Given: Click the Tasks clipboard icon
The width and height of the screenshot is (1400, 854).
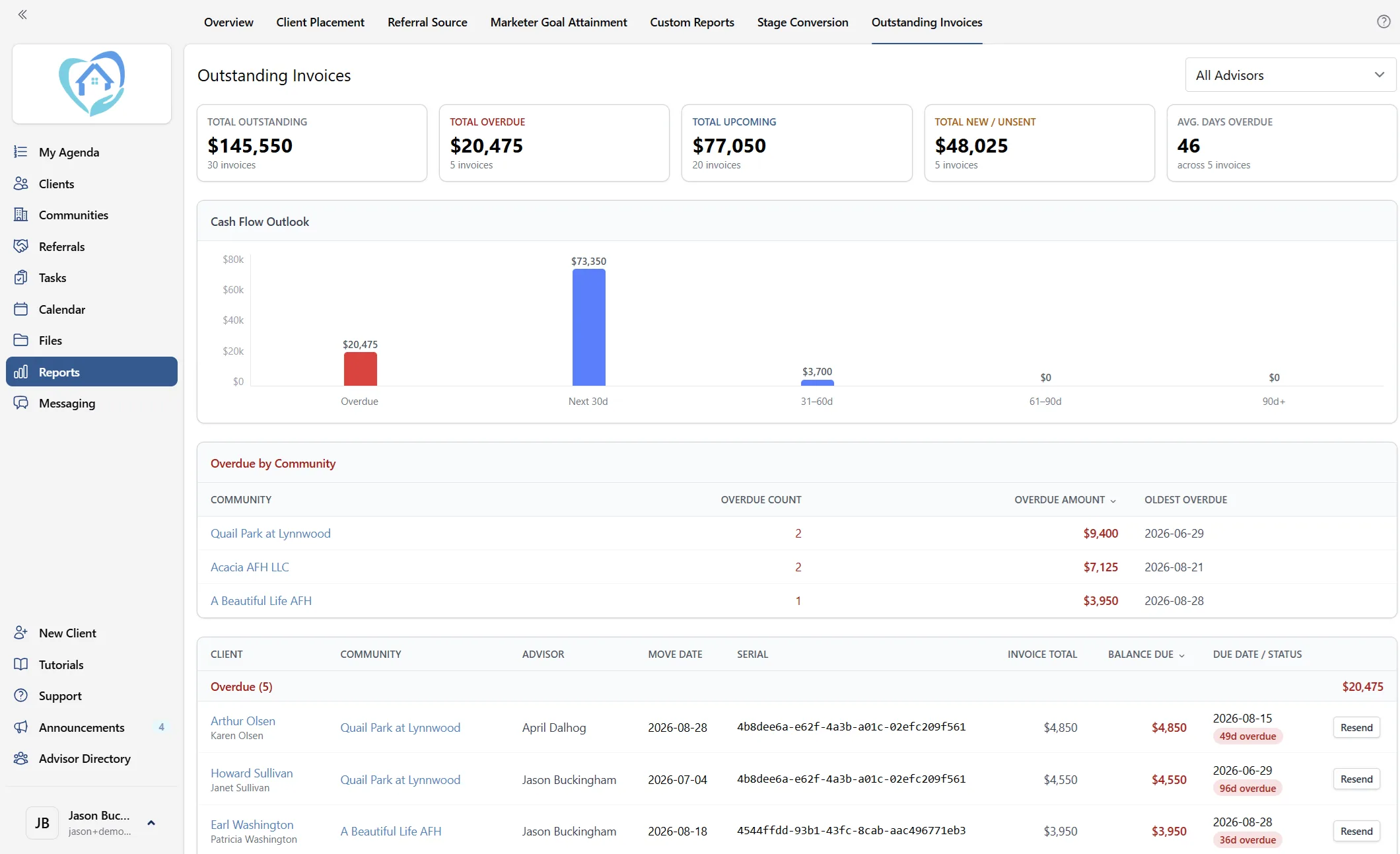Looking at the screenshot, I should tap(21, 277).
